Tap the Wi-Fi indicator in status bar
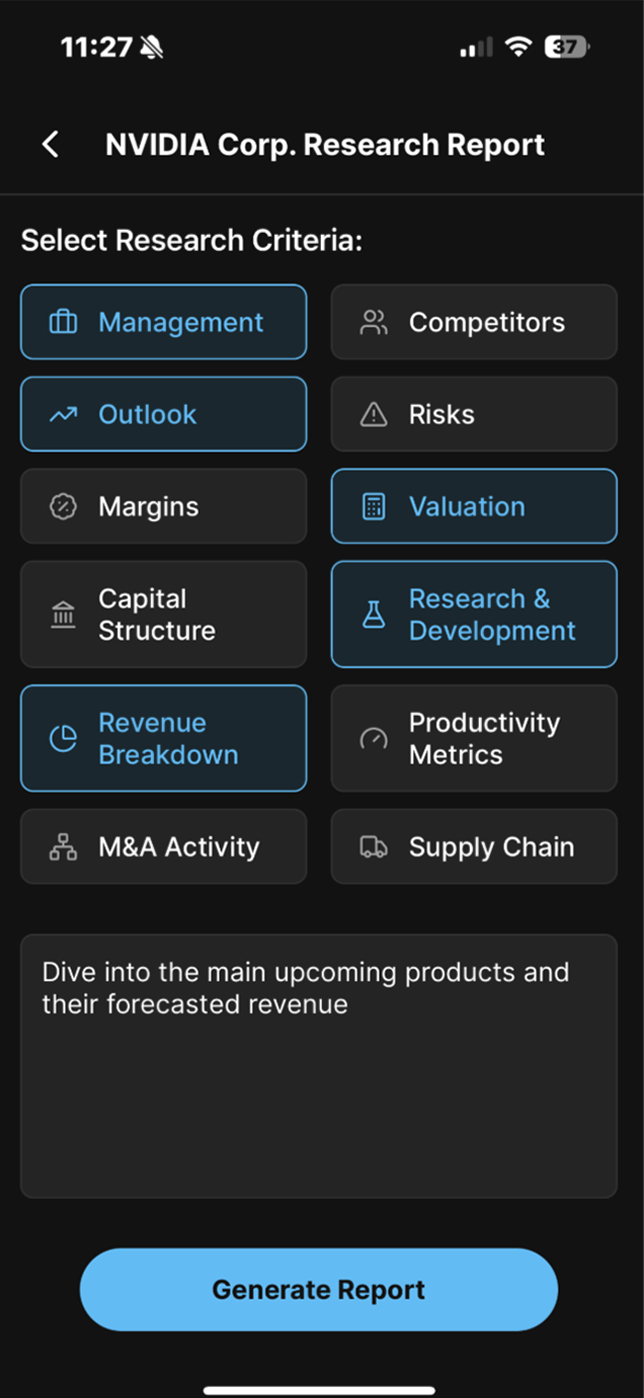 (517, 46)
